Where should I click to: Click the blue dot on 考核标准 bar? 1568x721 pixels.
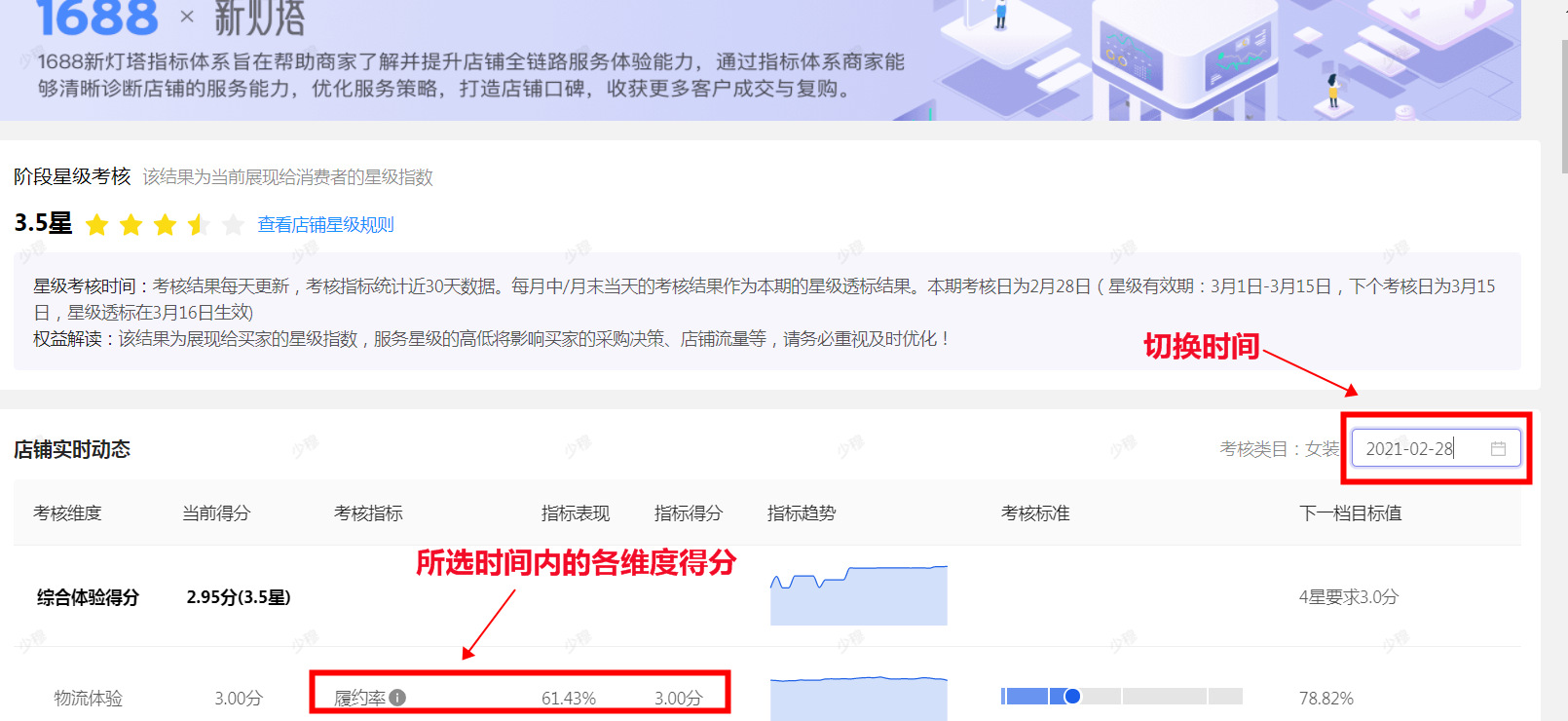point(1072,696)
